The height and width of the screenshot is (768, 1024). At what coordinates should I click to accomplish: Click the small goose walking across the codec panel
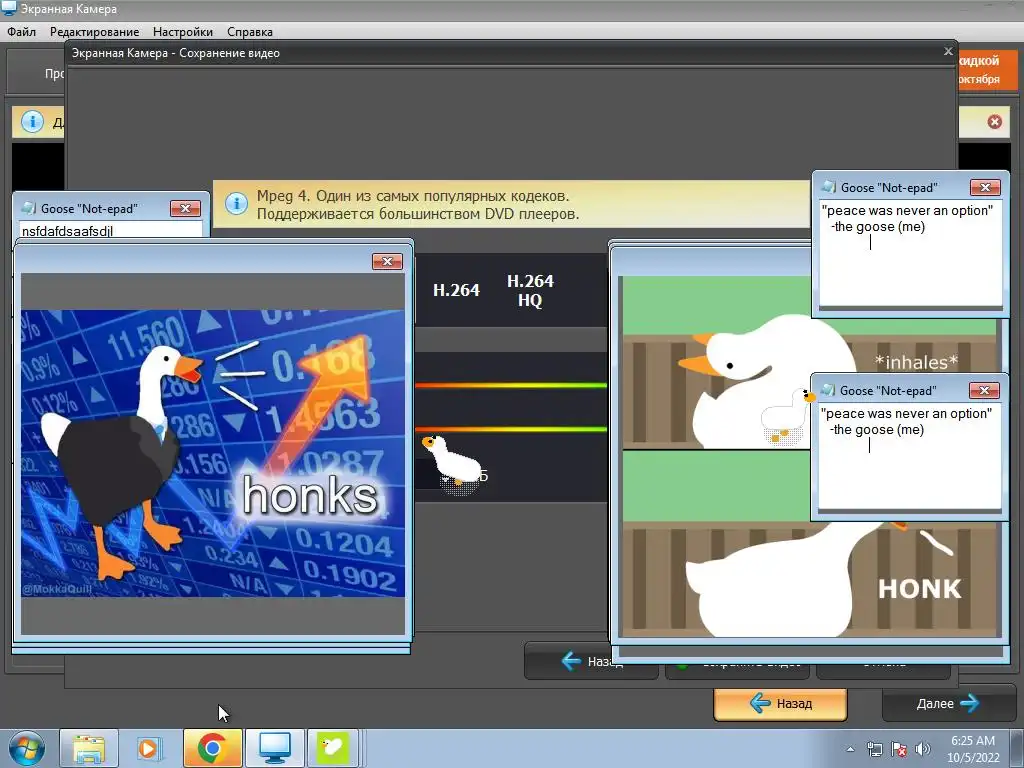pos(453,464)
